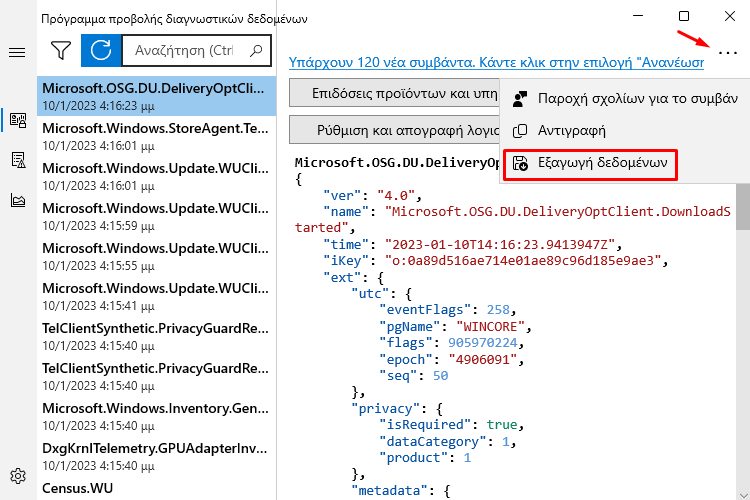Click Επιδόσεις προϊόντων και υπηρεσιών button
This screenshot has height=500, width=750.
(x=394, y=93)
